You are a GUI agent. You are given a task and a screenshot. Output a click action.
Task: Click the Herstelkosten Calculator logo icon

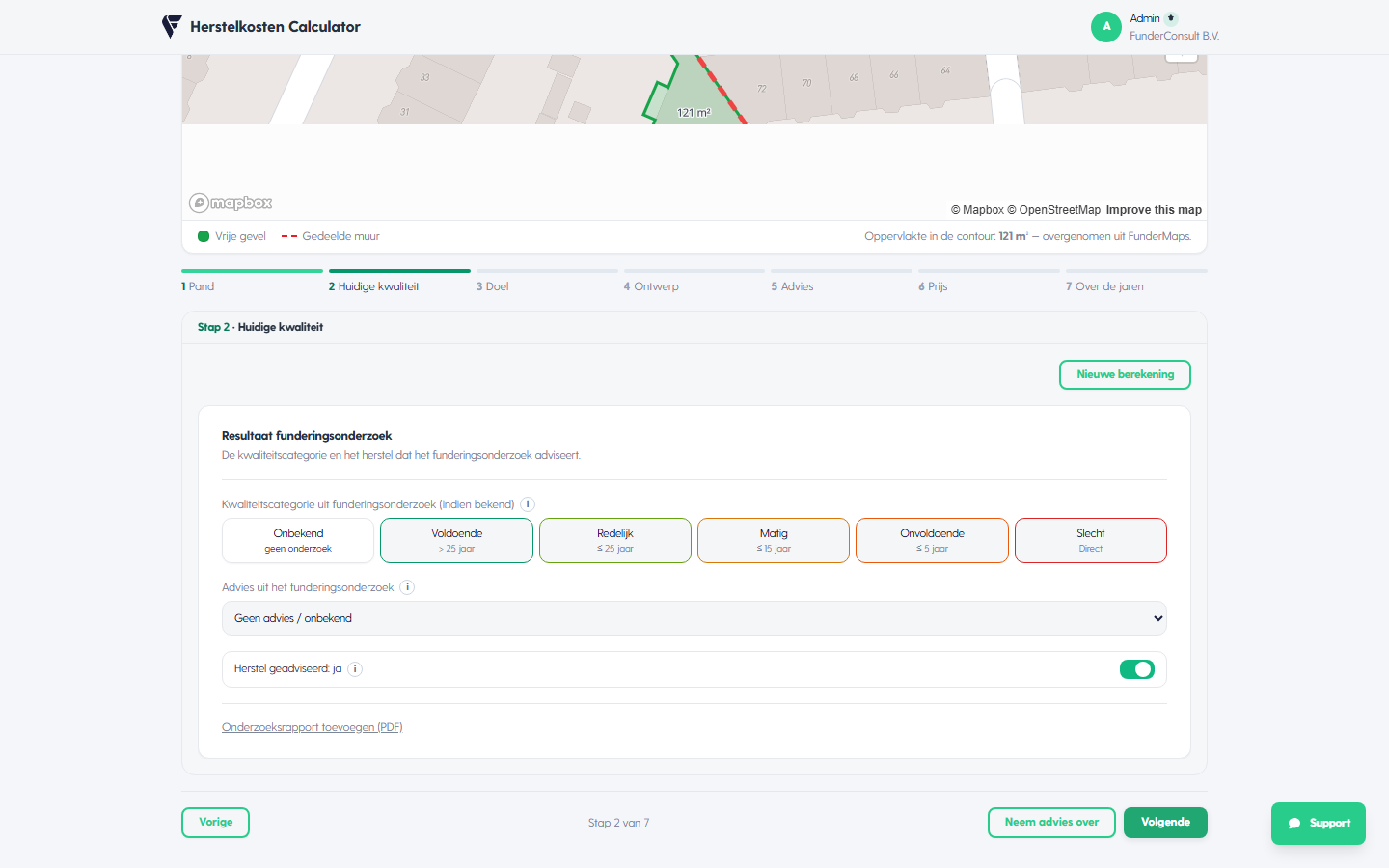[x=172, y=27]
